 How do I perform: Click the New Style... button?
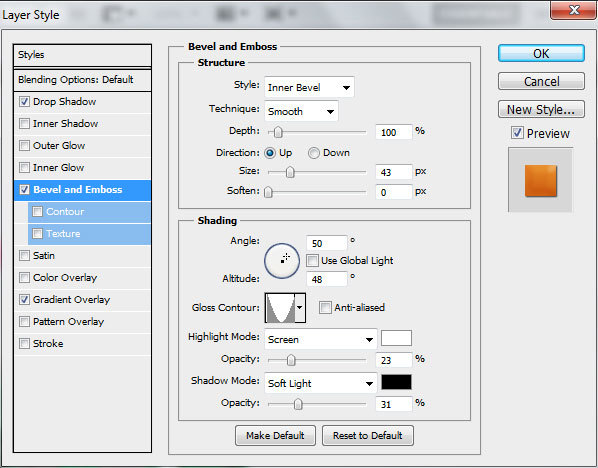(x=541, y=109)
